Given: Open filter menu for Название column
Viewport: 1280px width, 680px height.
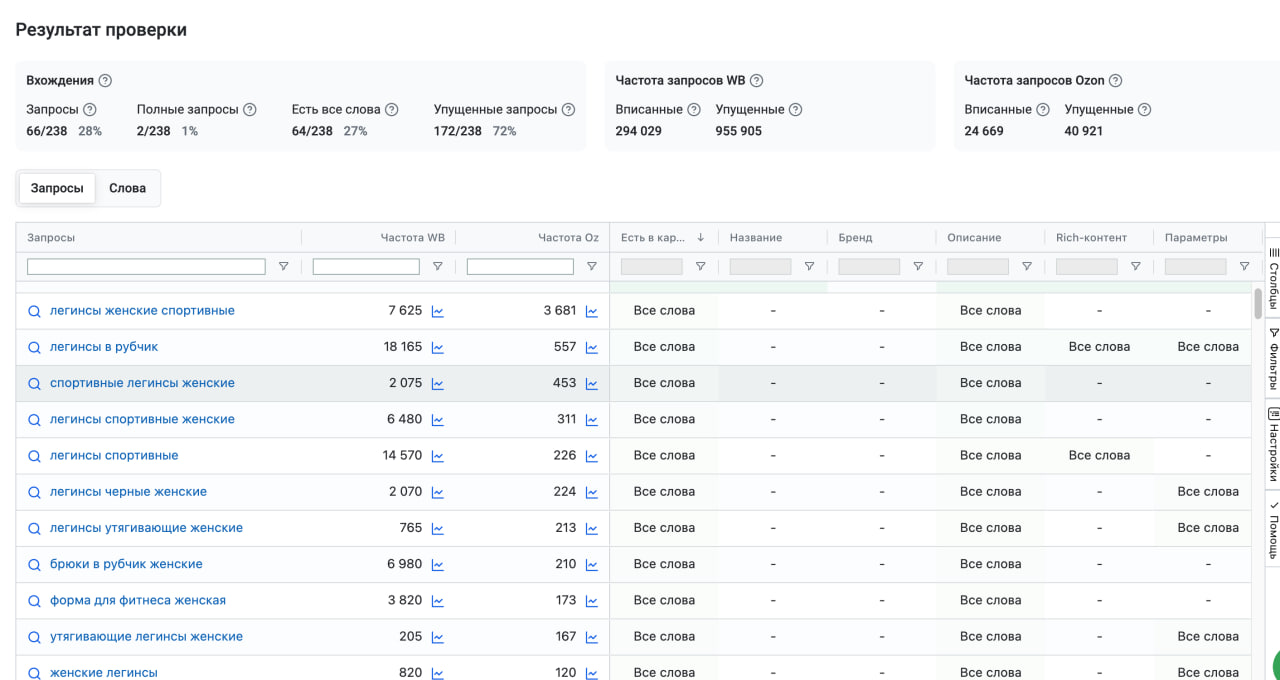Looking at the screenshot, I should point(809,267).
